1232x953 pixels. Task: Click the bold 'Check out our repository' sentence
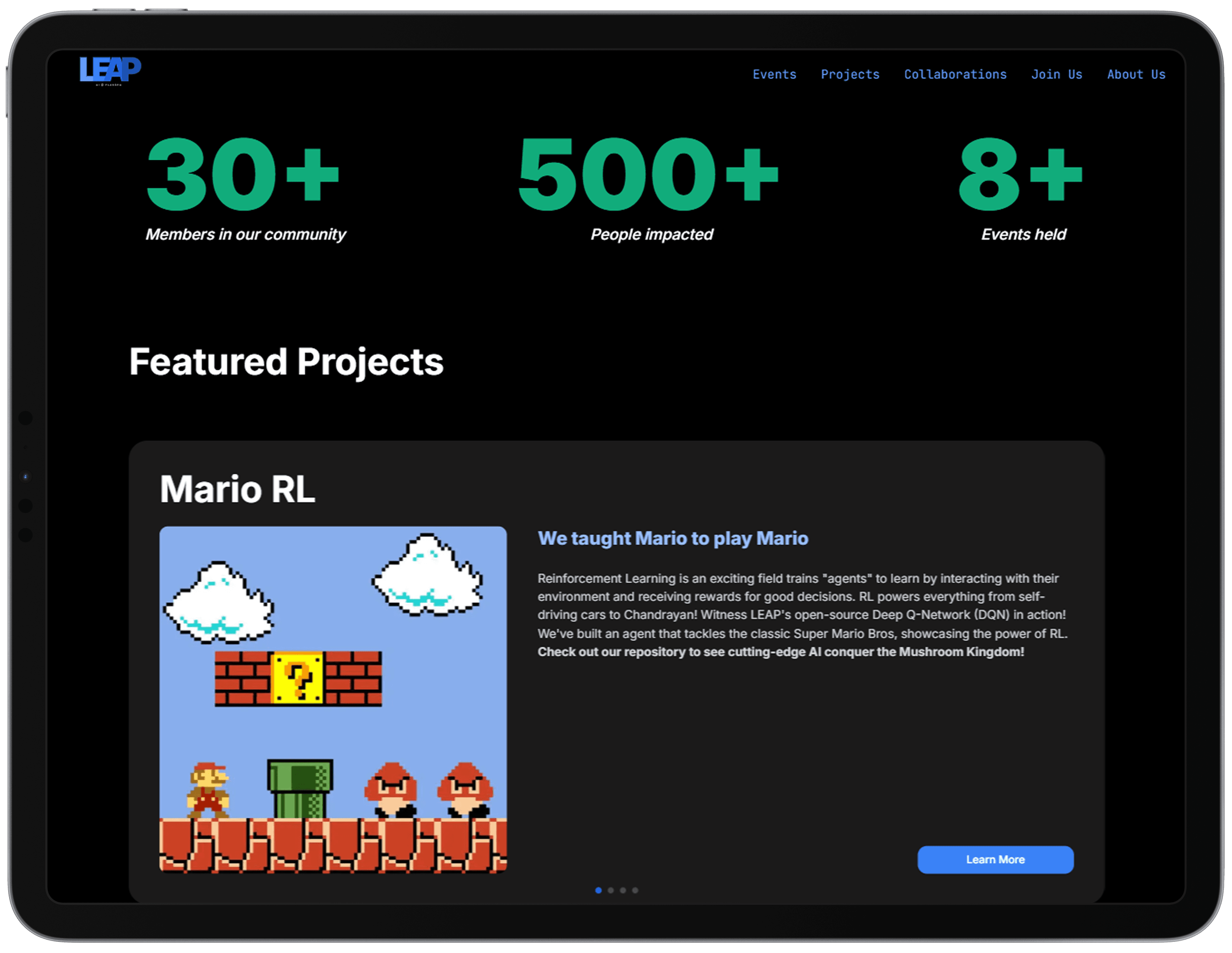click(780, 652)
